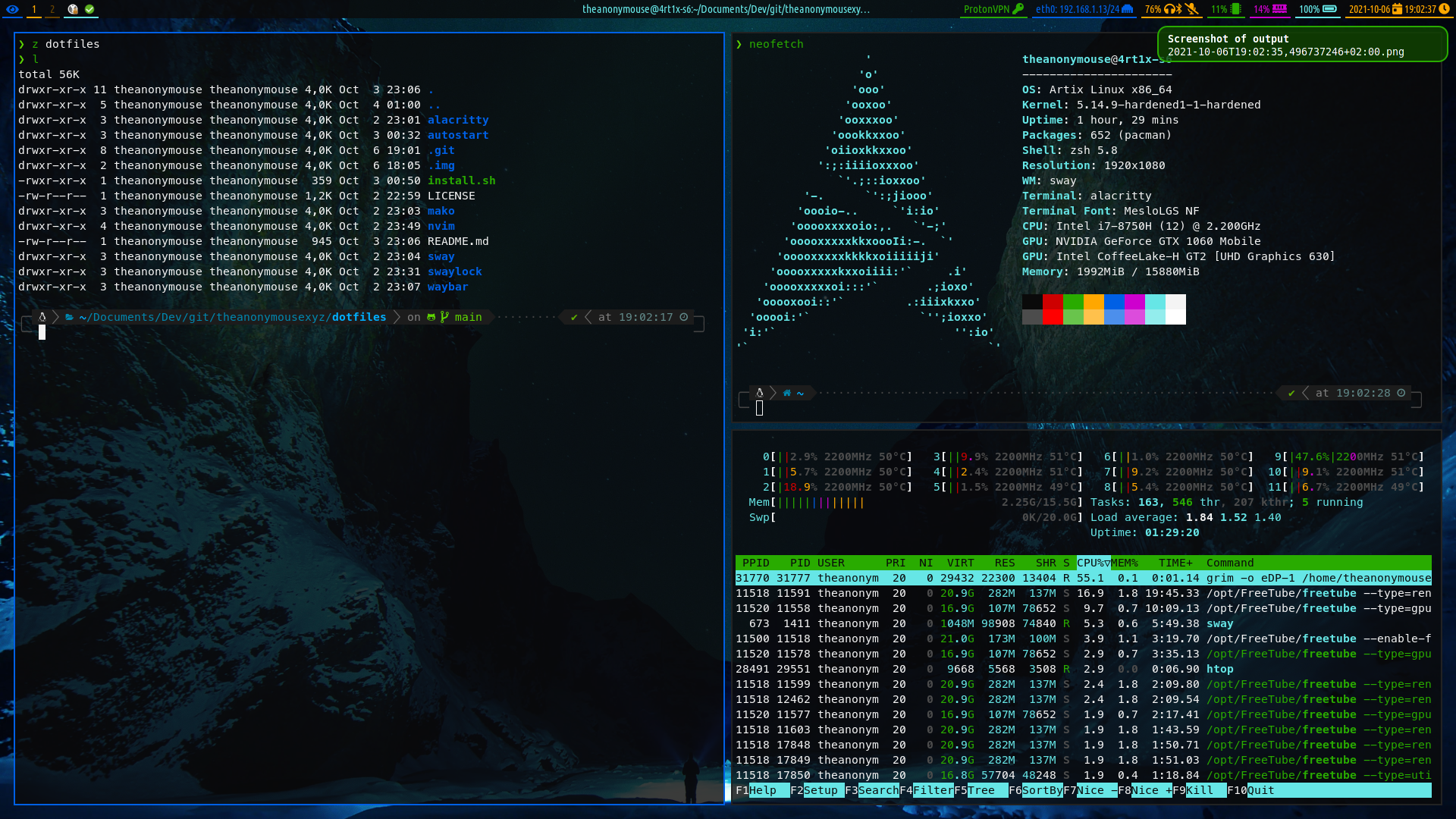Click the CPU% sort column header
The height and width of the screenshot is (819, 1456).
tap(1094, 563)
